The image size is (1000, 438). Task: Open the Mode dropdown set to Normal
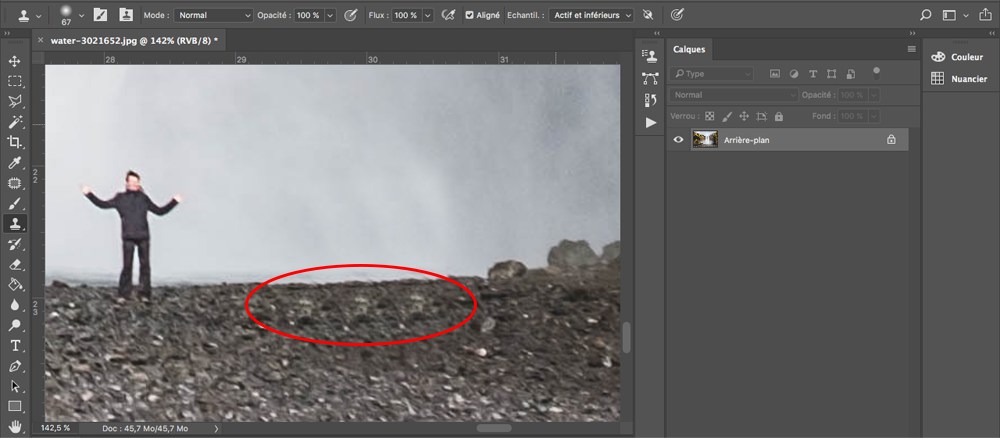[214, 16]
